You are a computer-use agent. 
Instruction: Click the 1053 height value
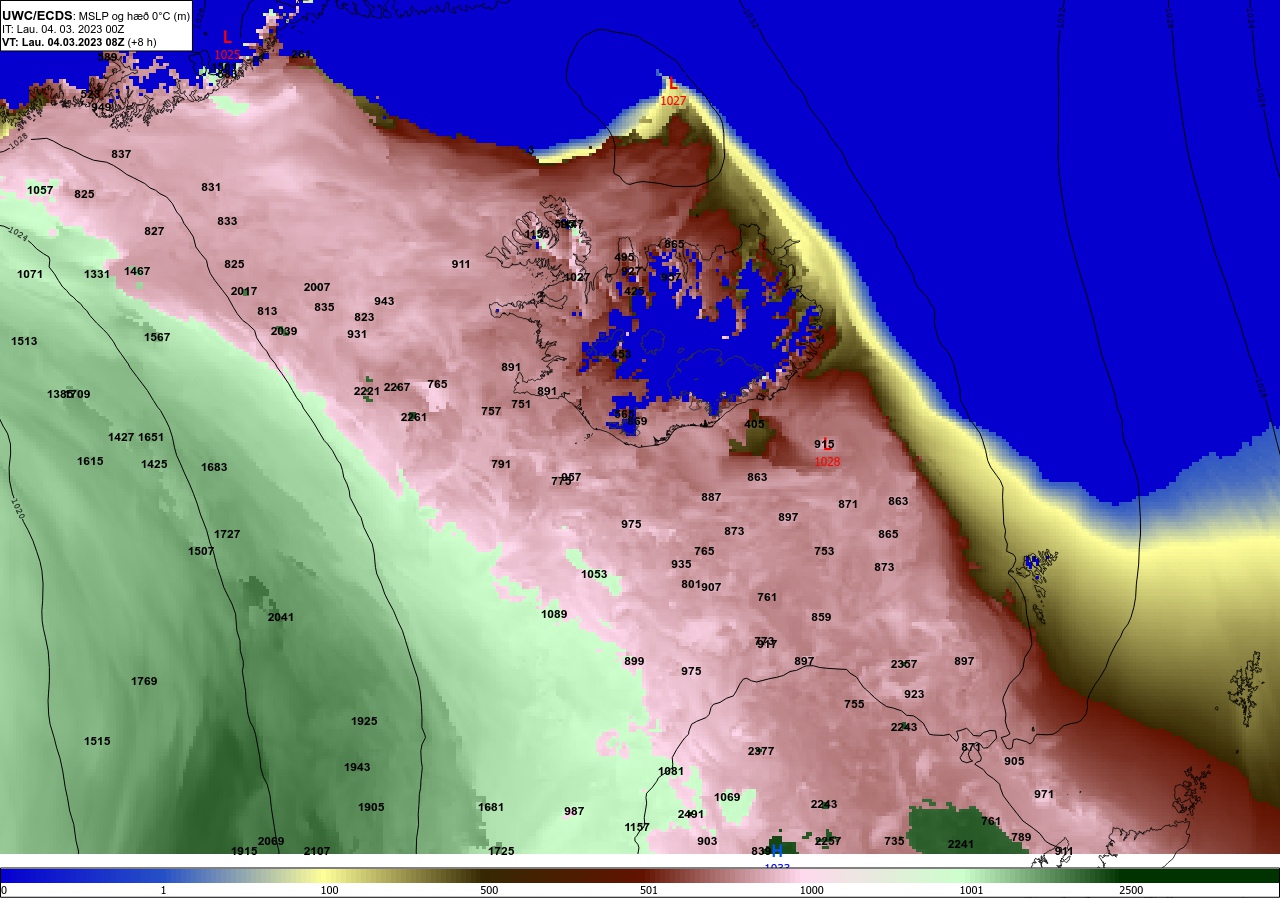click(x=594, y=574)
